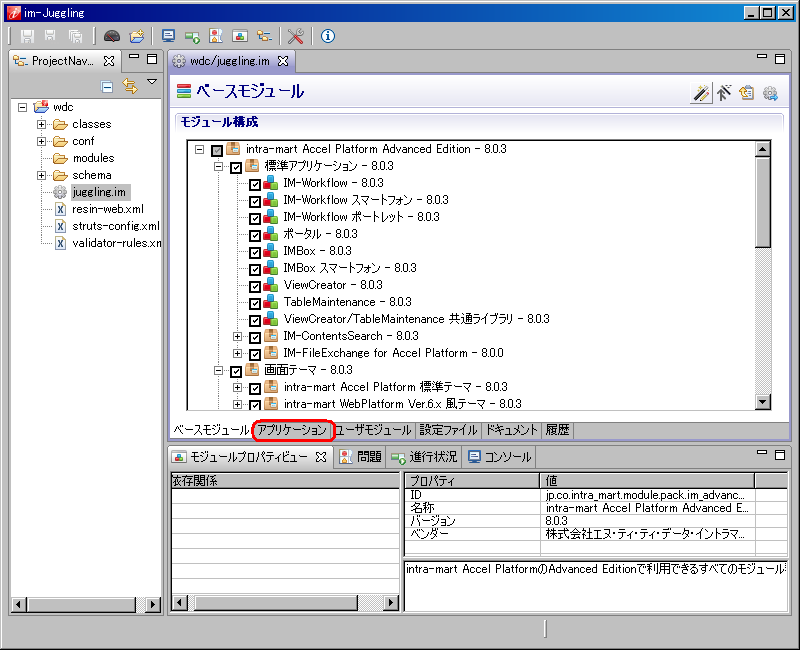Expand IM-ContentsSearch - 8.0.3 node

237,336
